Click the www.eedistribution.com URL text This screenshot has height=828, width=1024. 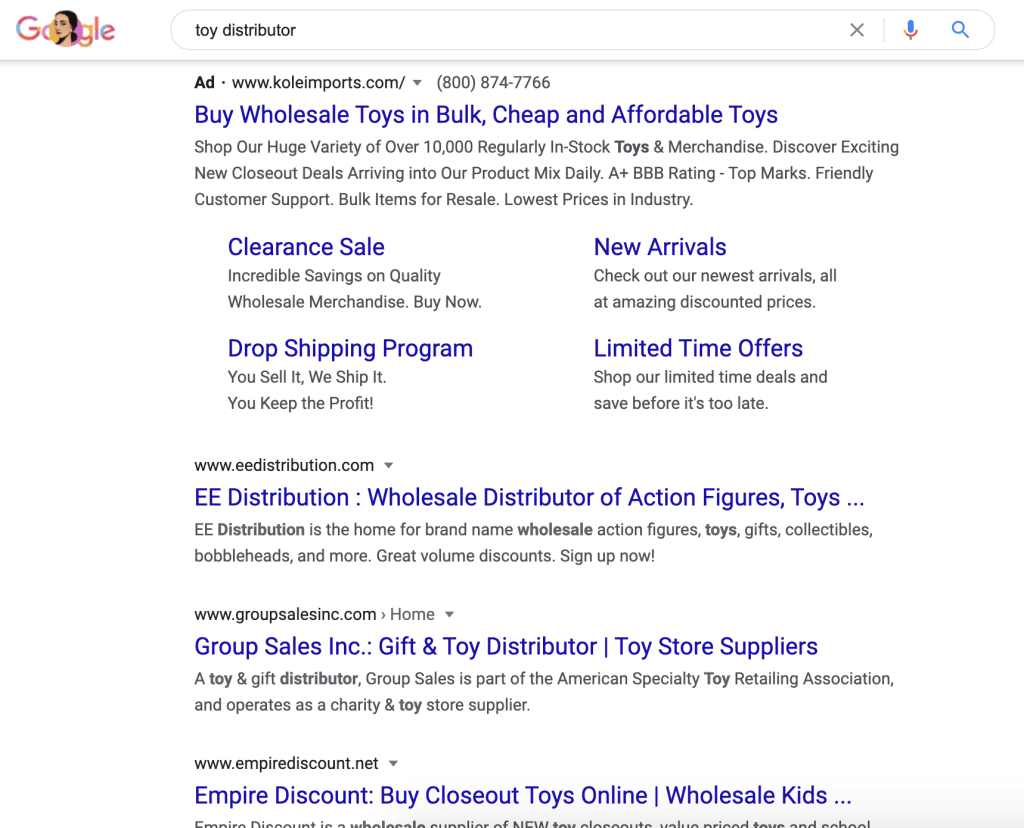[x=284, y=466]
